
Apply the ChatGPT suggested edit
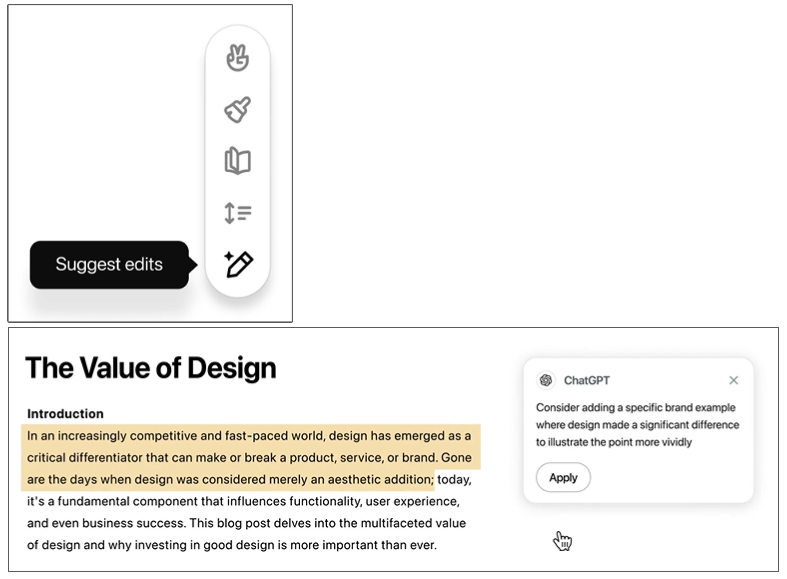tap(563, 478)
